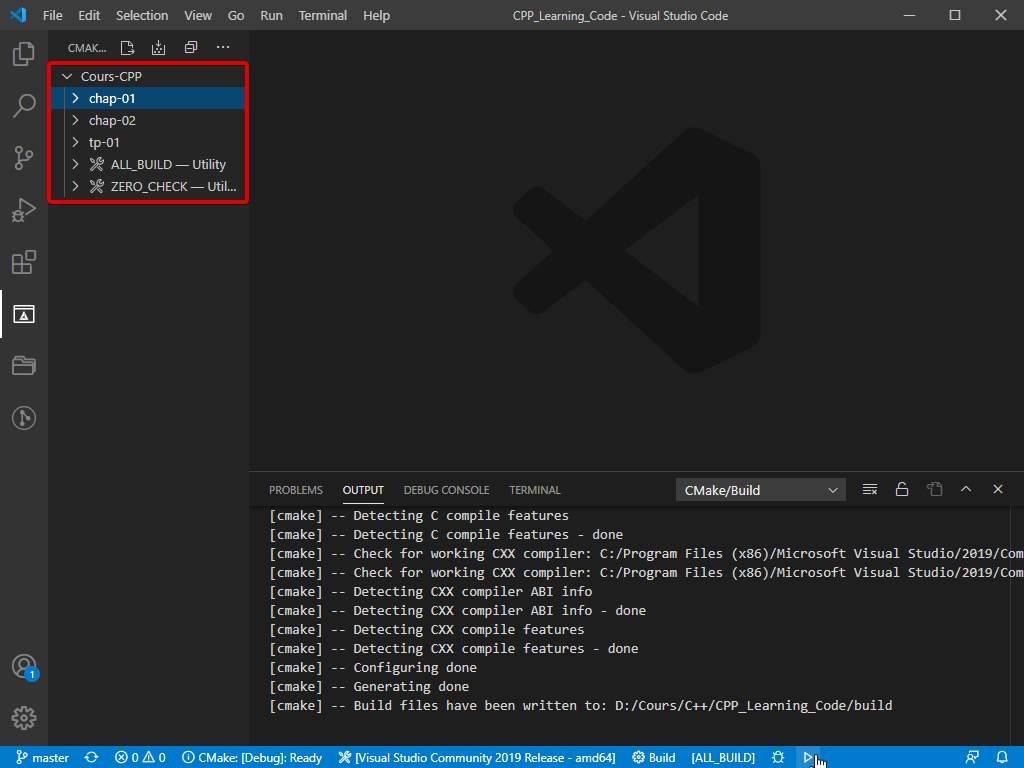
Task: Open the errors and warnings count in status bar
Action: [140, 758]
